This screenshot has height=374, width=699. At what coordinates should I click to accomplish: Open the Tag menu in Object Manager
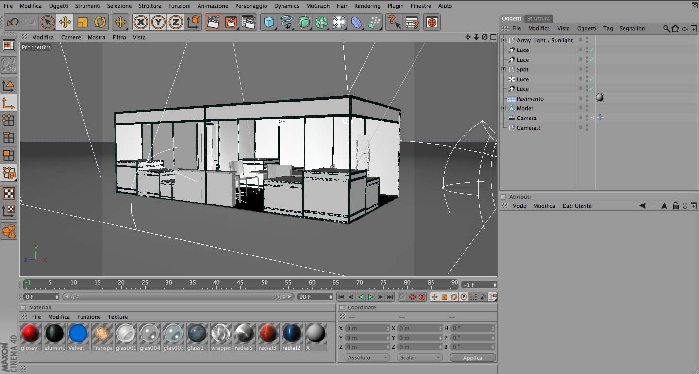(x=608, y=28)
